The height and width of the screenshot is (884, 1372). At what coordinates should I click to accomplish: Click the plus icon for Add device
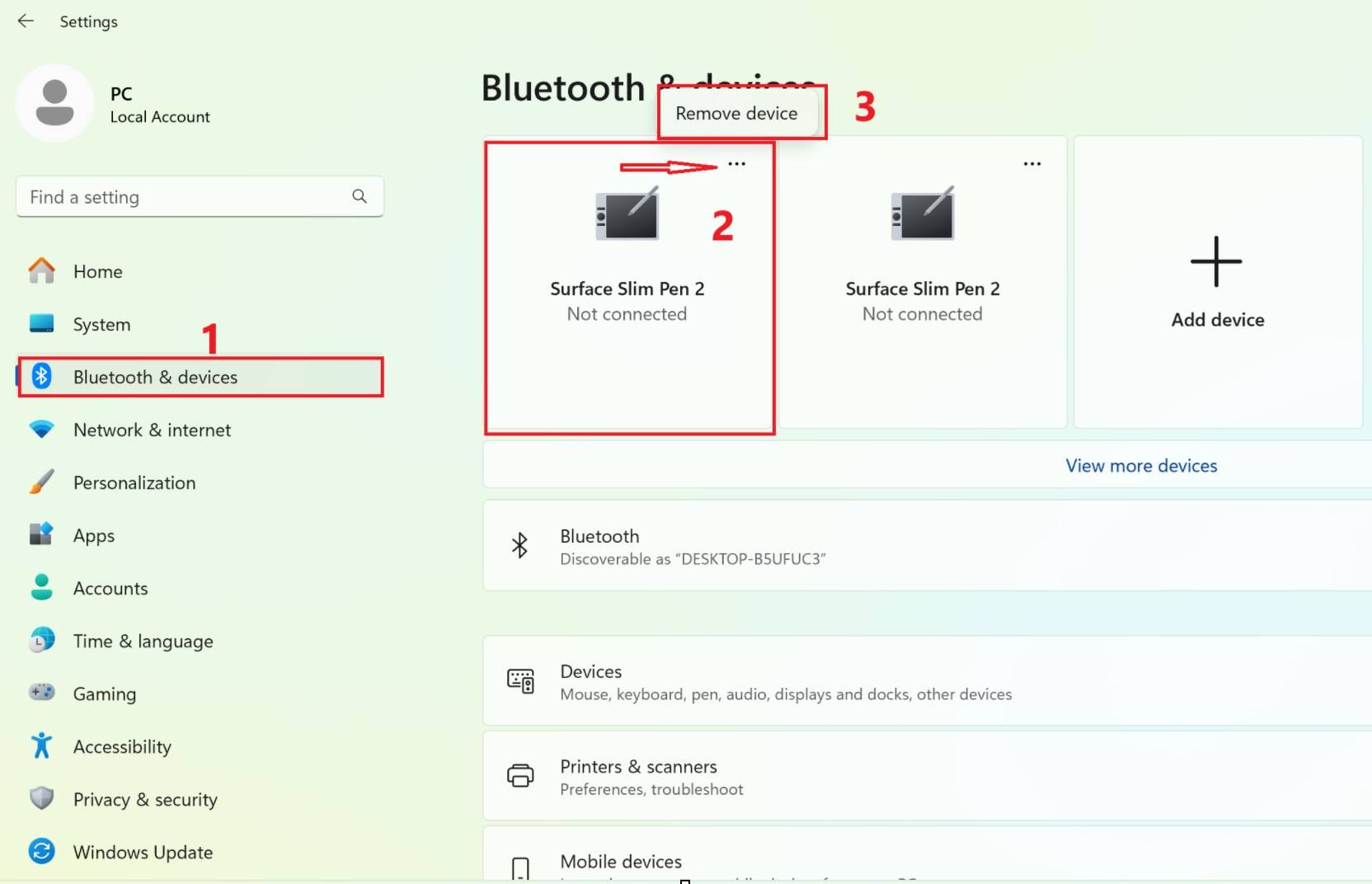click(1216, 261)
